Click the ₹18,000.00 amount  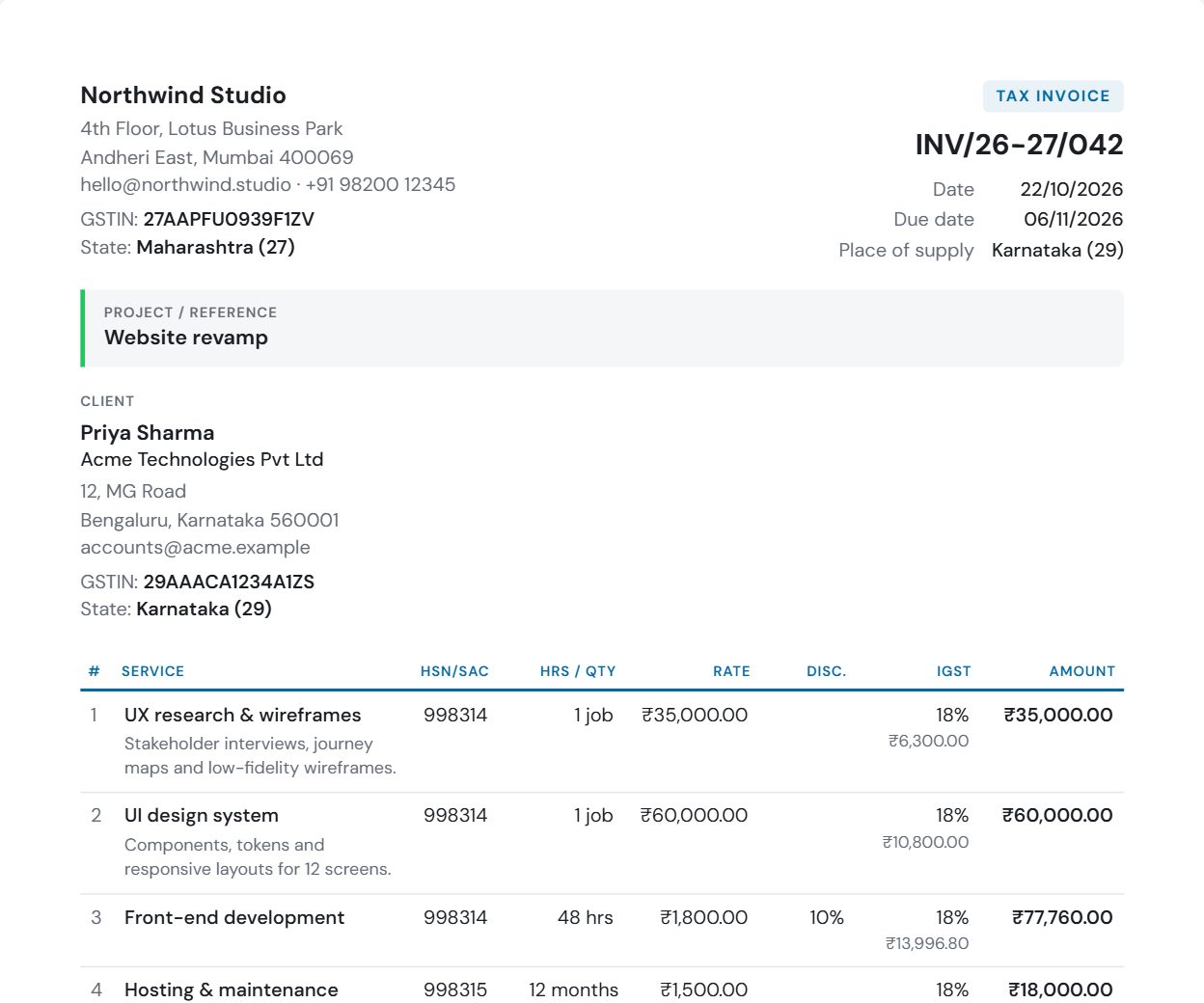click(x=1061, y=989)
